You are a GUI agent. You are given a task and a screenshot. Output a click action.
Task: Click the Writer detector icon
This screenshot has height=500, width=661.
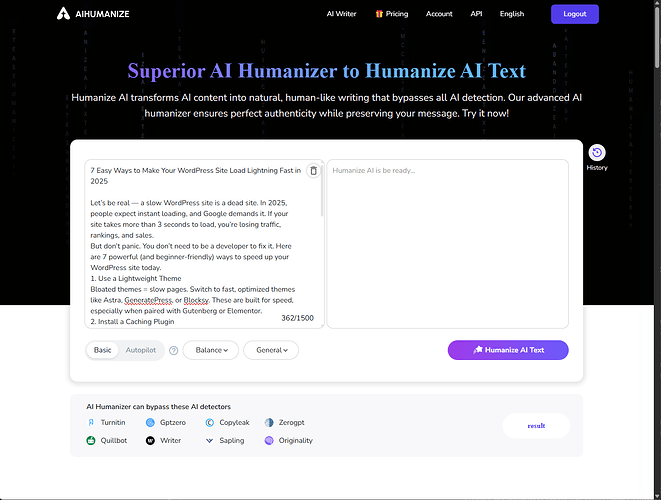click(x=150, y=441)
